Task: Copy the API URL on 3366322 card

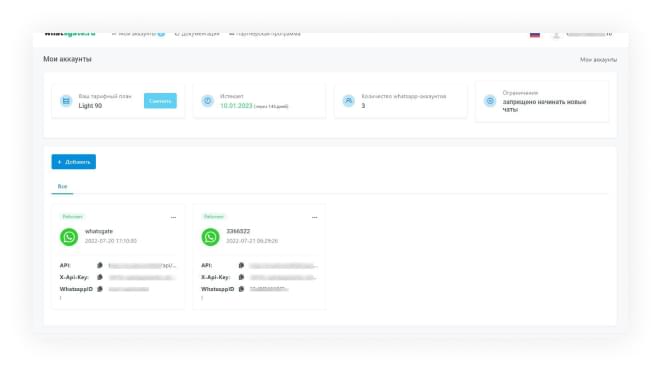Action: (x=241, y=265)
